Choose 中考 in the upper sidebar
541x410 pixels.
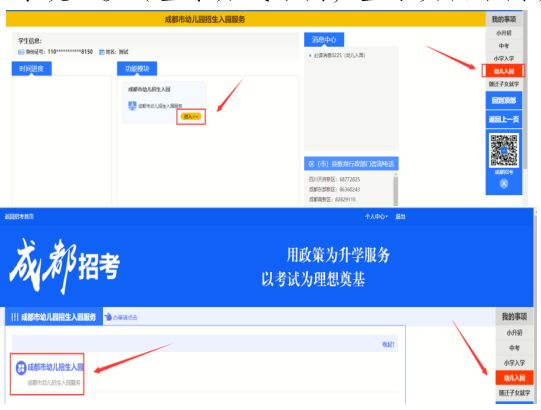(504, 46)
